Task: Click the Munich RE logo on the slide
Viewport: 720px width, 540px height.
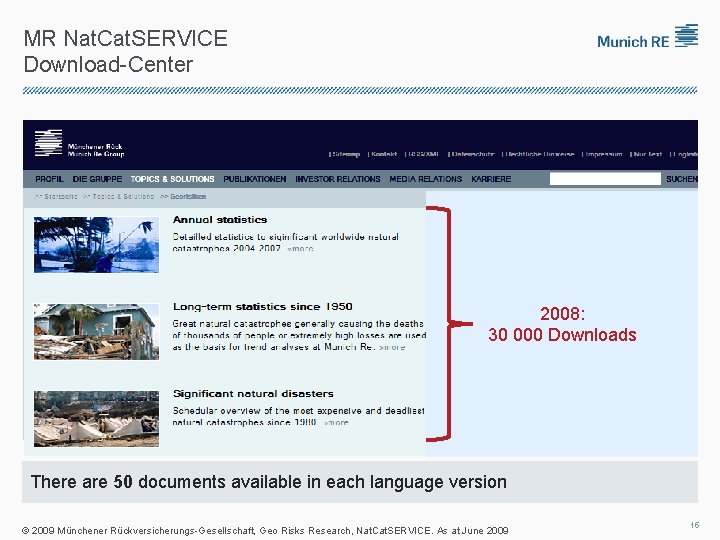Action: [x=647, y=37]
